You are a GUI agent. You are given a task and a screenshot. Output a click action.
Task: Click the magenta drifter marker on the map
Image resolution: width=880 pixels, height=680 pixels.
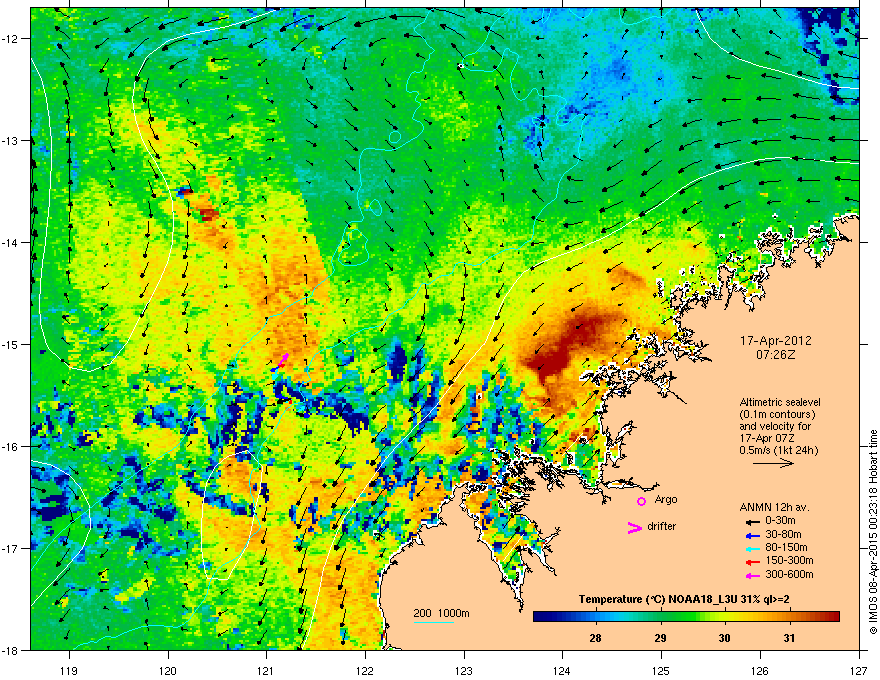283,360
